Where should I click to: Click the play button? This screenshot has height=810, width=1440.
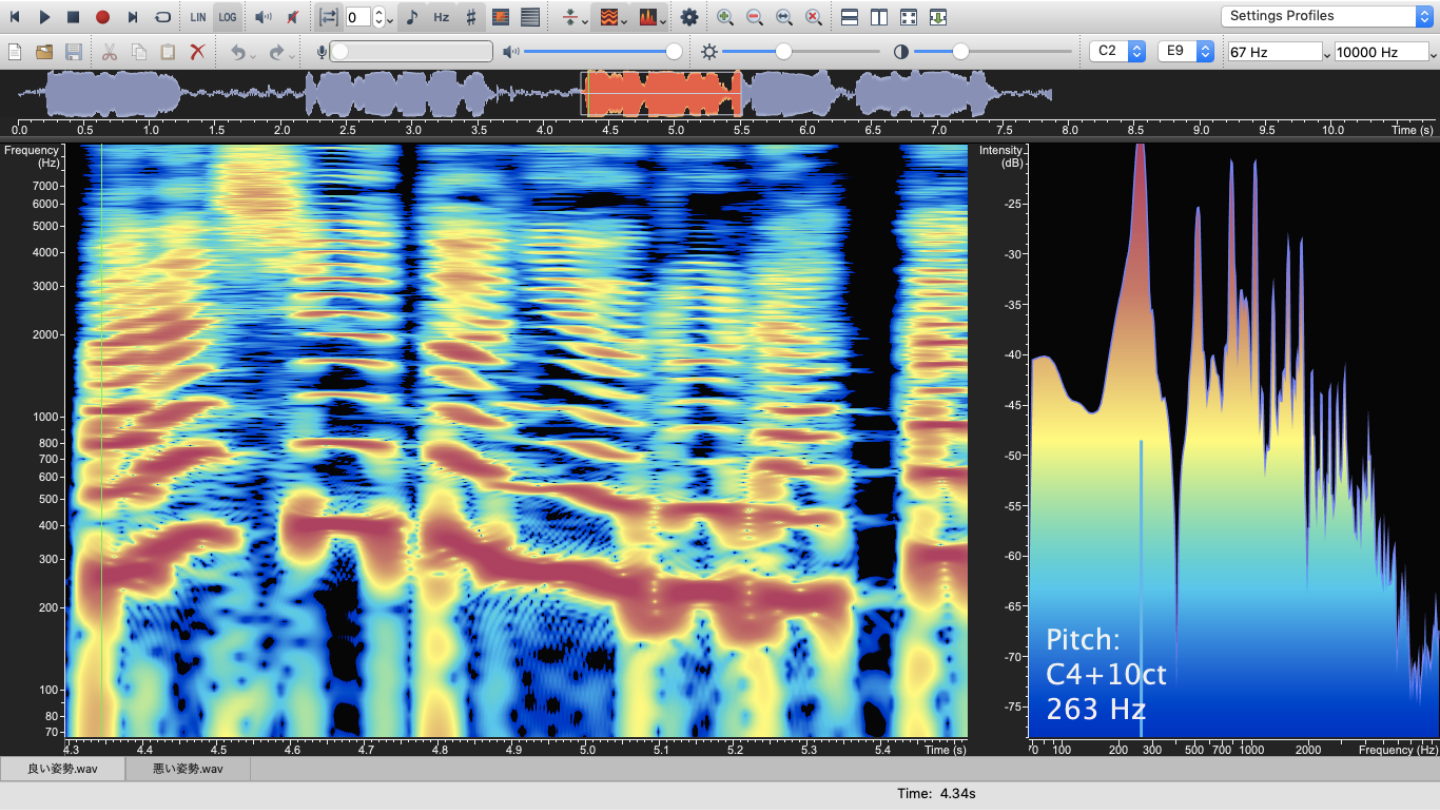pyautogui.click(x=44, y=17)
